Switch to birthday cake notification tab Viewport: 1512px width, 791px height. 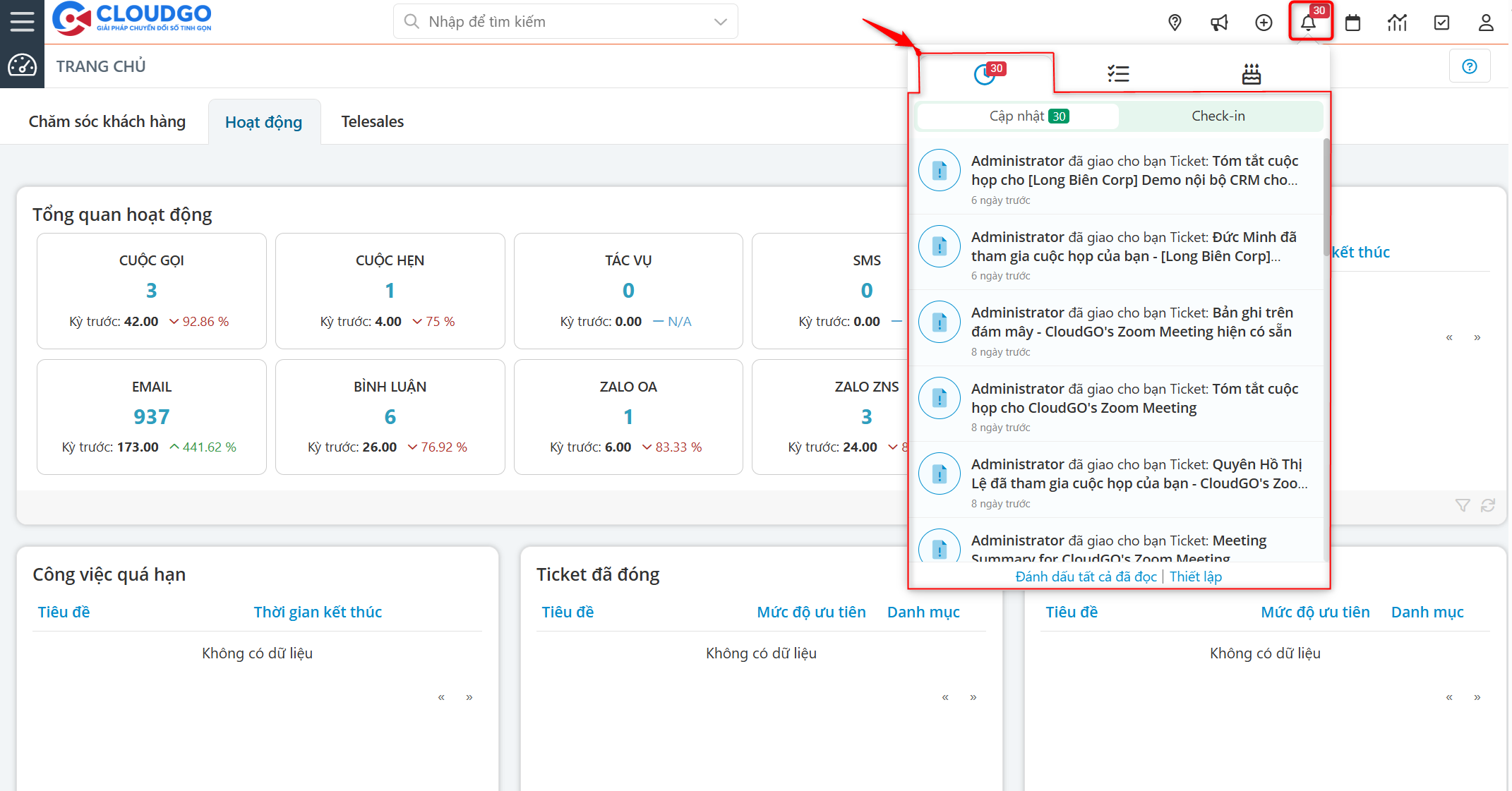(x=1252, y=73)
